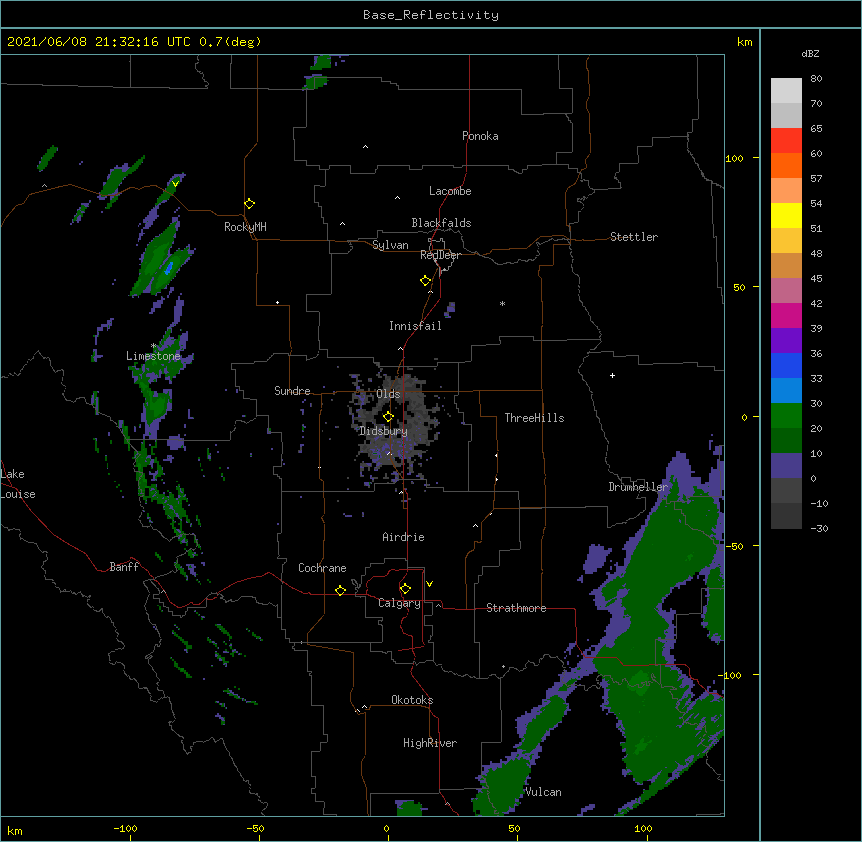Click the Banff label

tap(124, 567)
